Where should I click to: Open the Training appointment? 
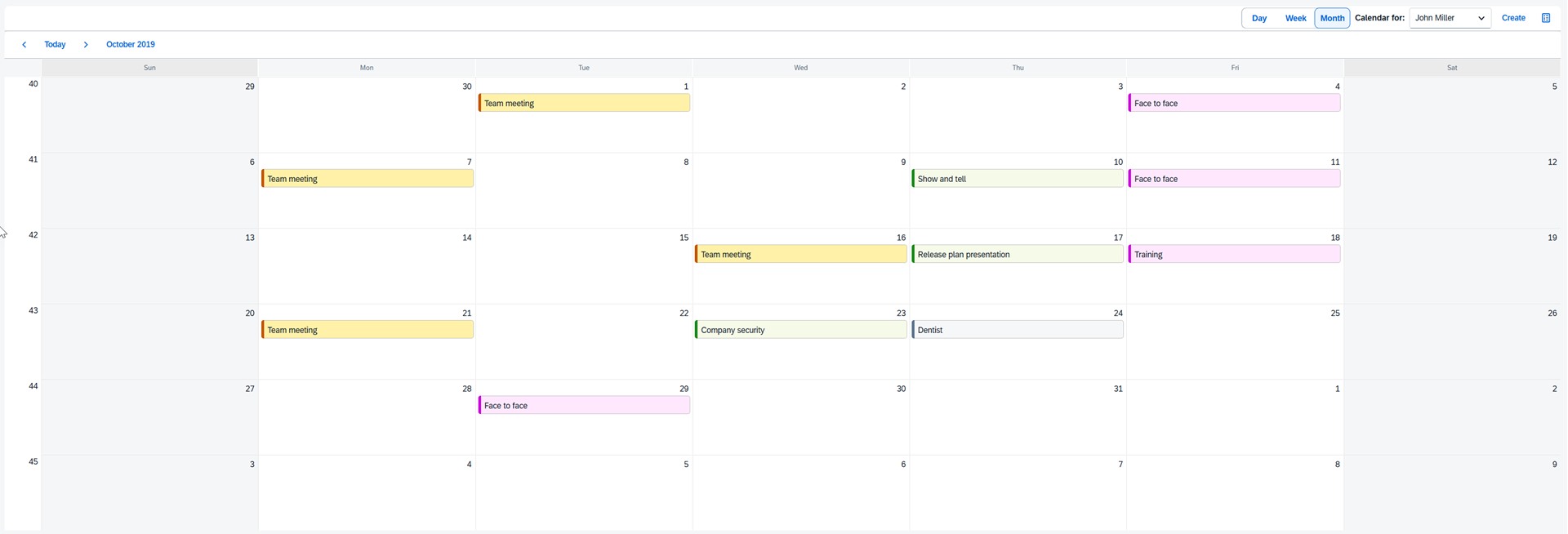1234,254
